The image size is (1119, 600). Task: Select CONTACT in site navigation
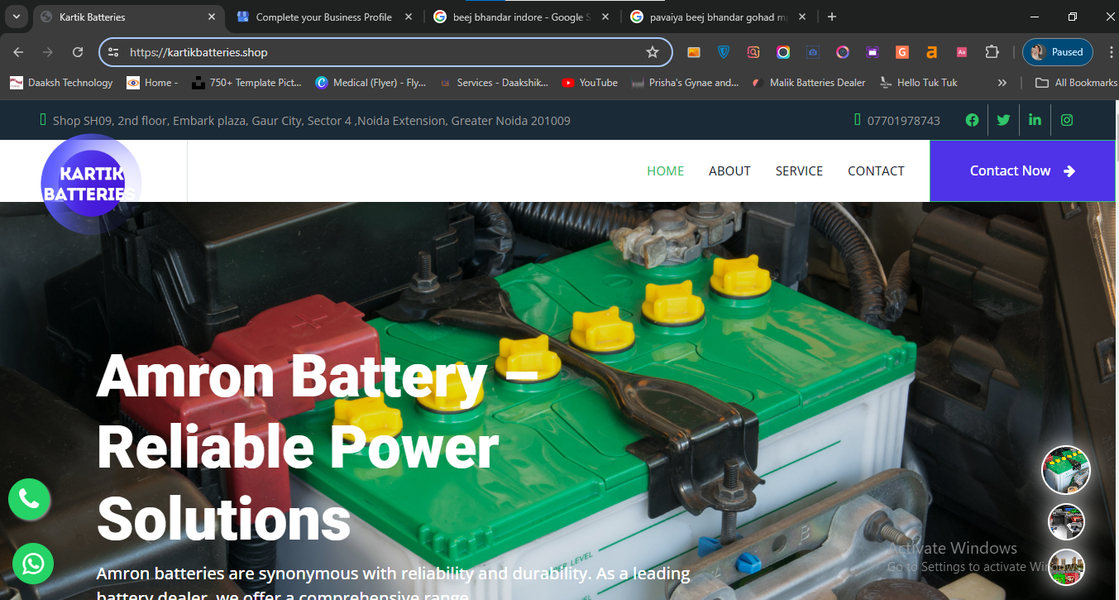point(876,171)
